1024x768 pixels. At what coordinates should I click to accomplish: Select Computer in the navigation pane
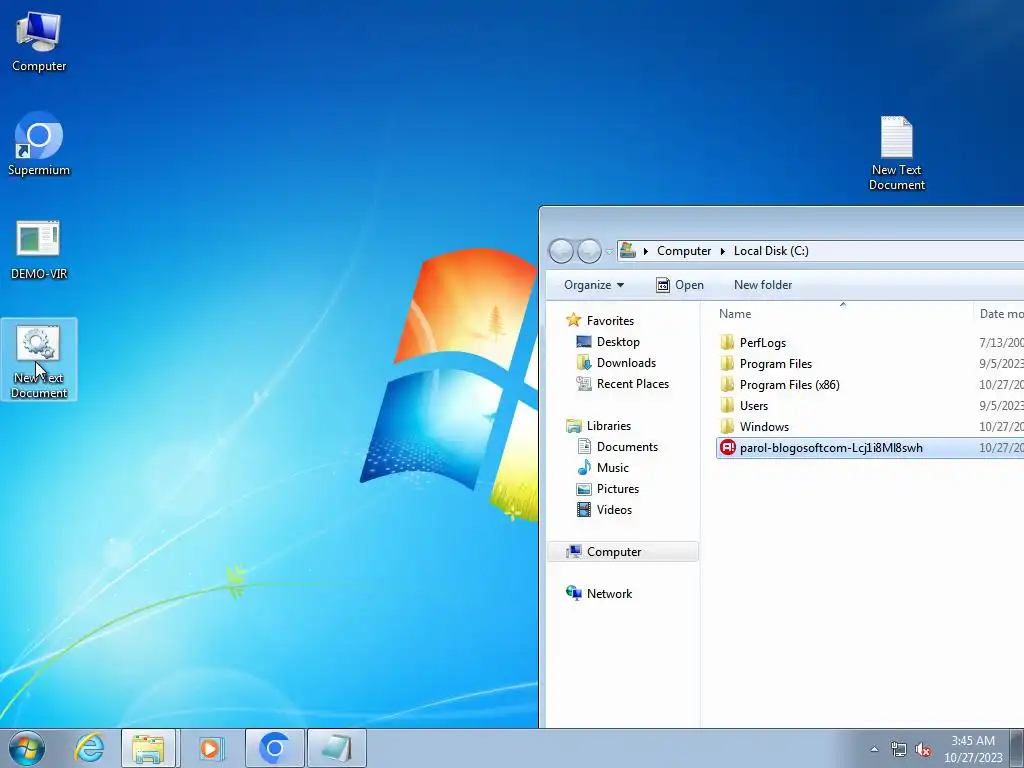623,552
